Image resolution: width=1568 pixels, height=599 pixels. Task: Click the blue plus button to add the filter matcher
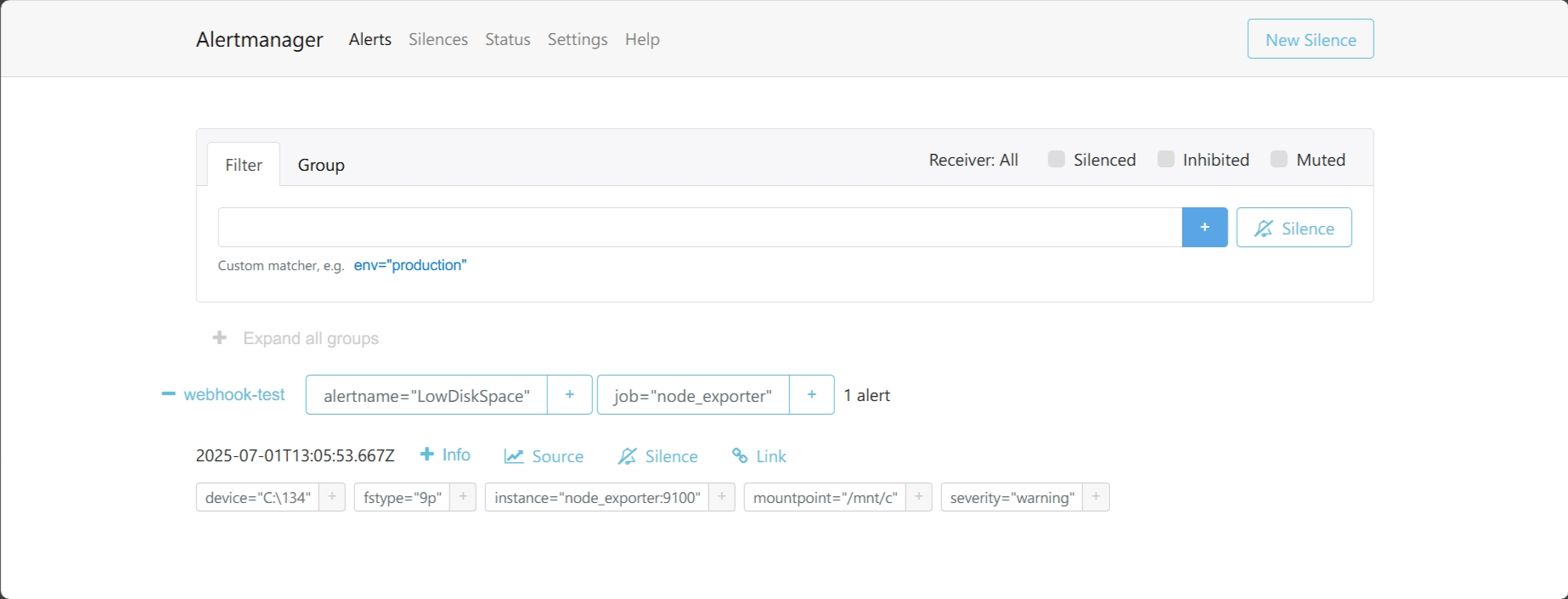[1204, 227]
